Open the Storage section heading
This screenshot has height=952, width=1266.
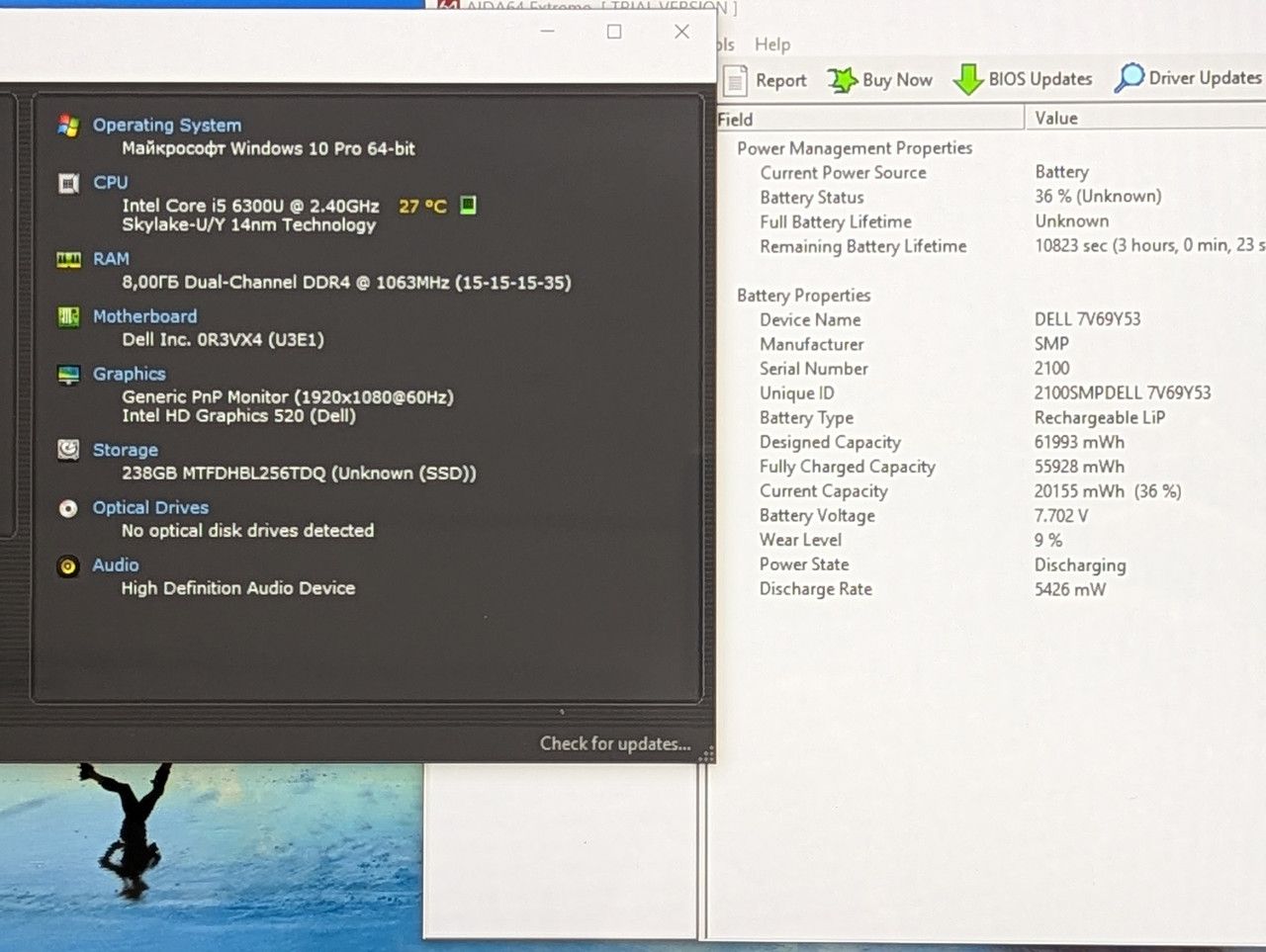click(125, 450)
